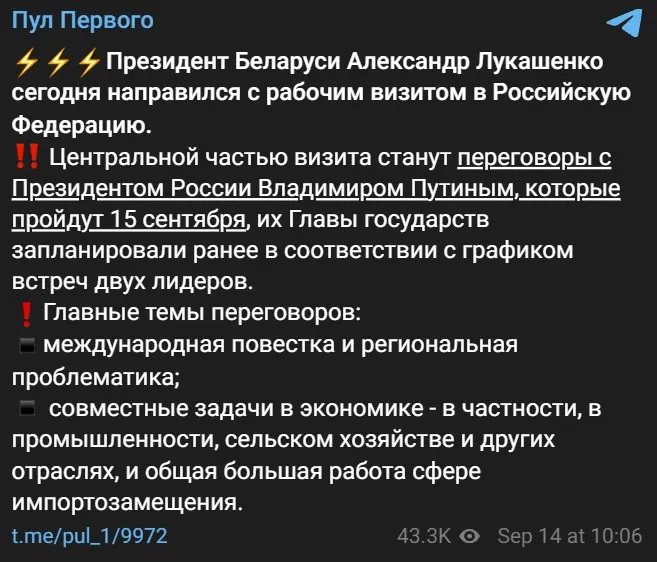Open the 'Пул Первого' channel name
The width and height of the screenshot is (657, 562).
click(x=82, y=22)
